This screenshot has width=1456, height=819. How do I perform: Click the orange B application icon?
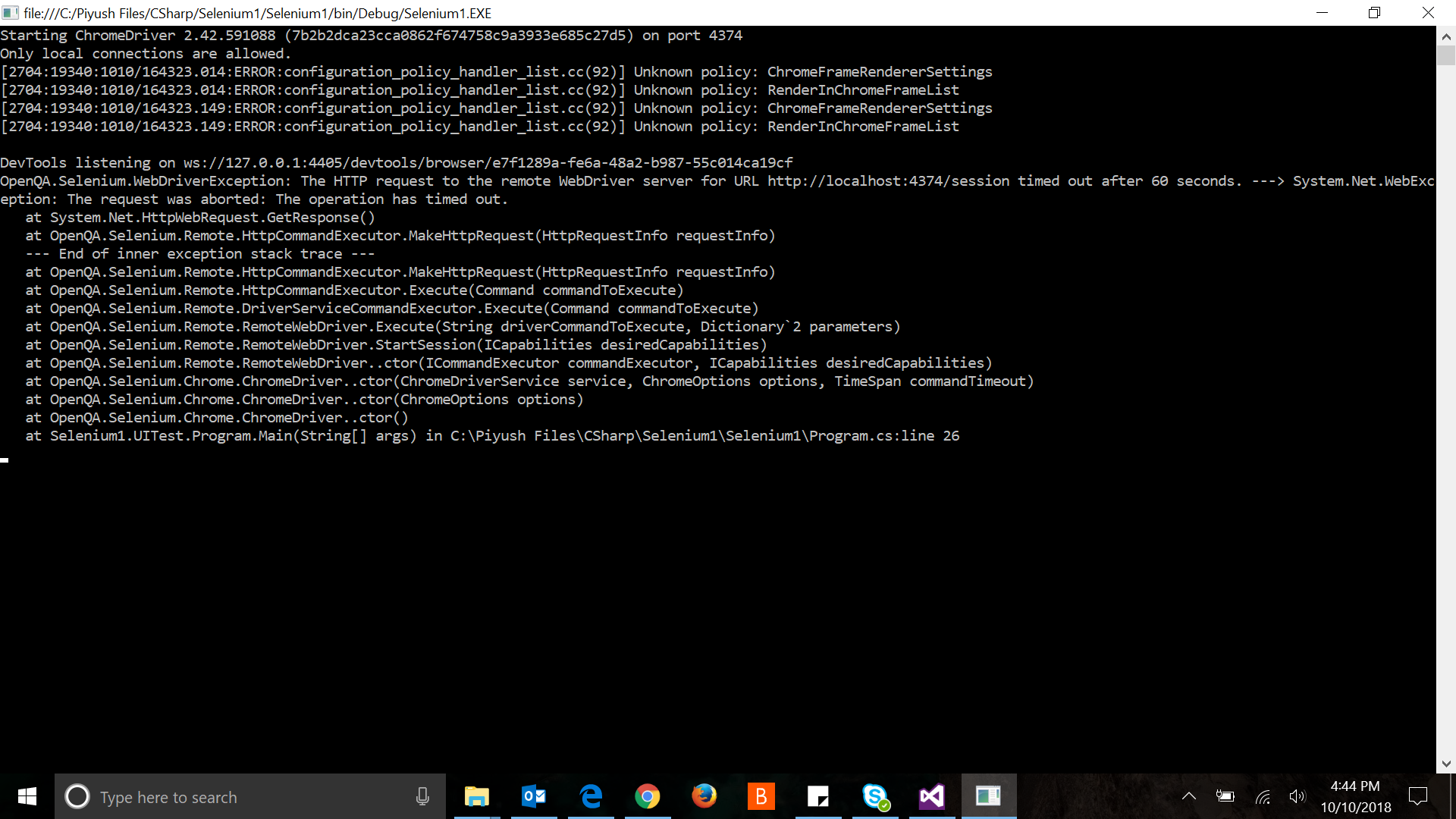761,796
